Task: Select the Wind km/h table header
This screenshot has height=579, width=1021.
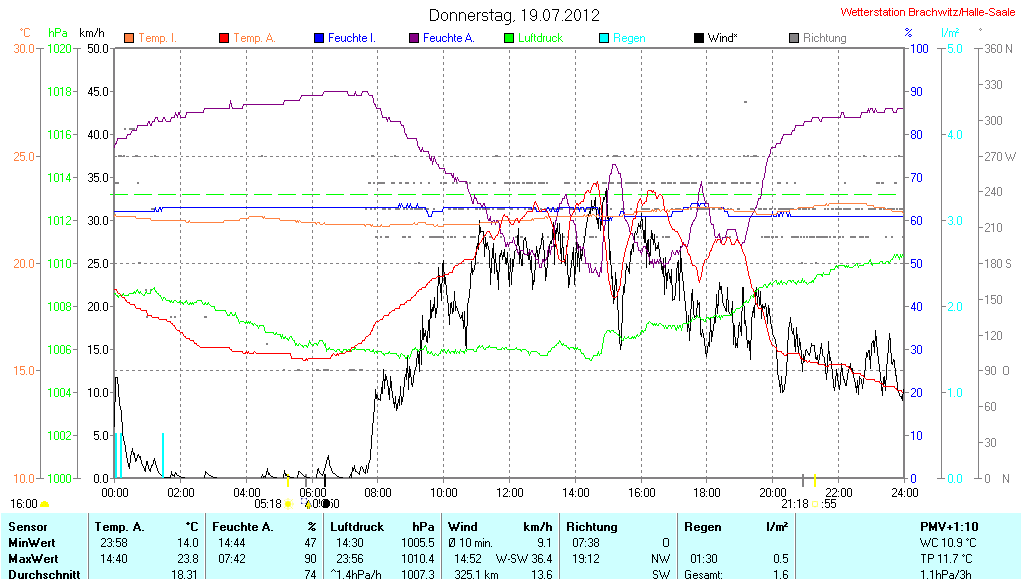Action: pos(499,526)
